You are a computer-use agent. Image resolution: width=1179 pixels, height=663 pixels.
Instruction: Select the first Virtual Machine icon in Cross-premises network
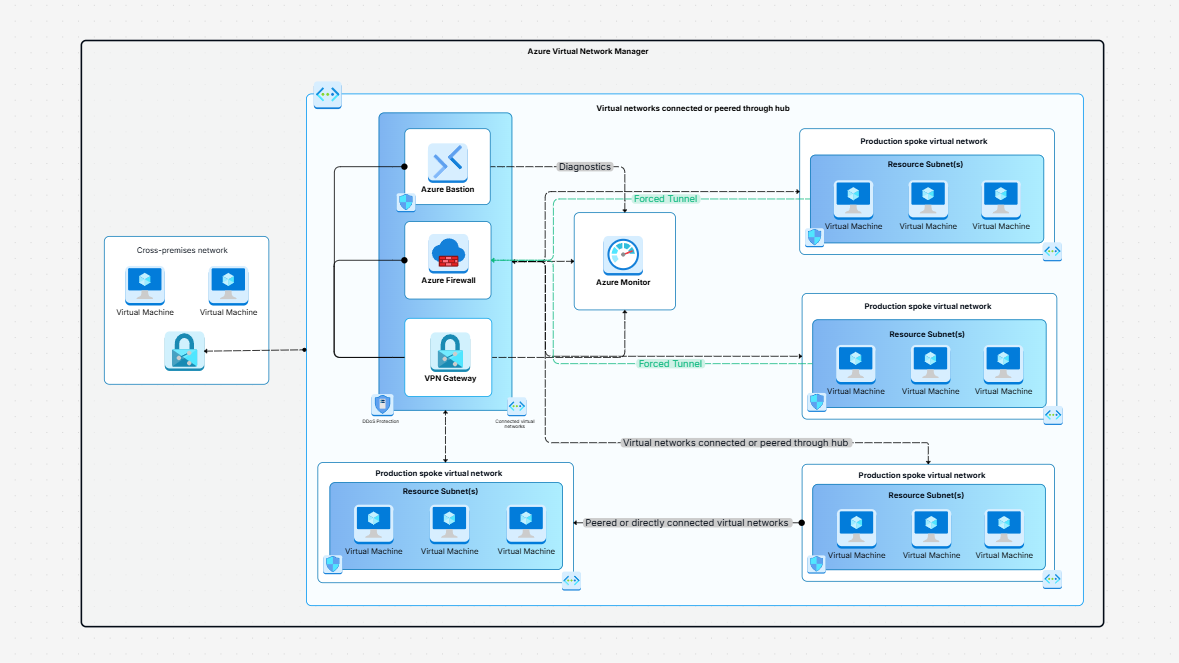pos(145,284)
